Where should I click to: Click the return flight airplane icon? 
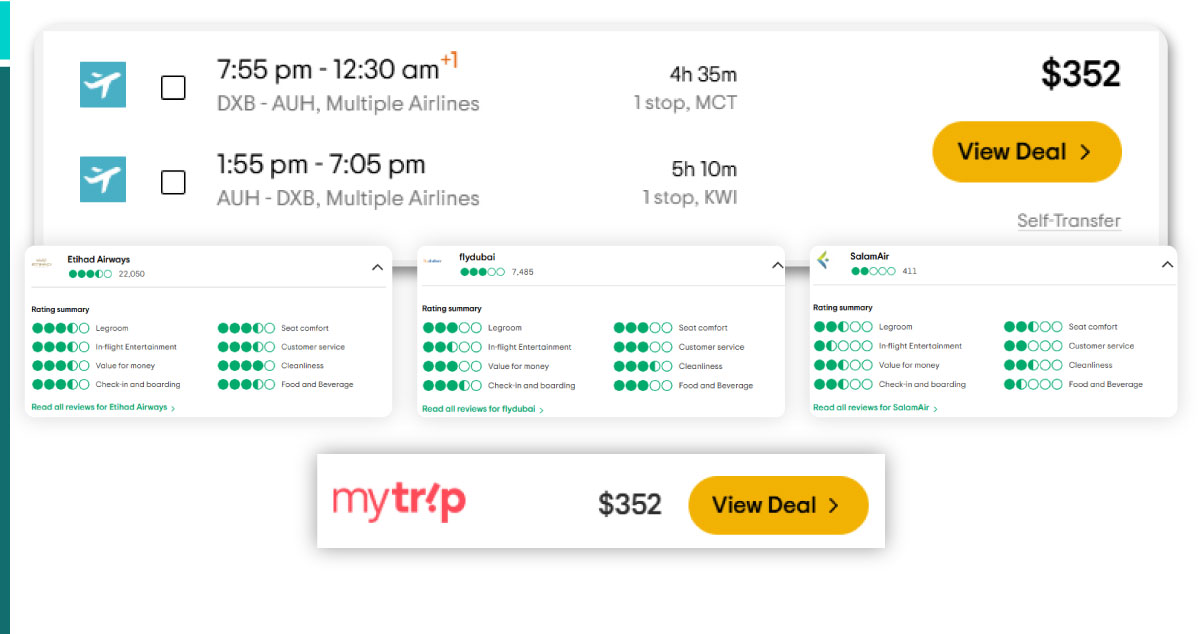tap(103, 179)
